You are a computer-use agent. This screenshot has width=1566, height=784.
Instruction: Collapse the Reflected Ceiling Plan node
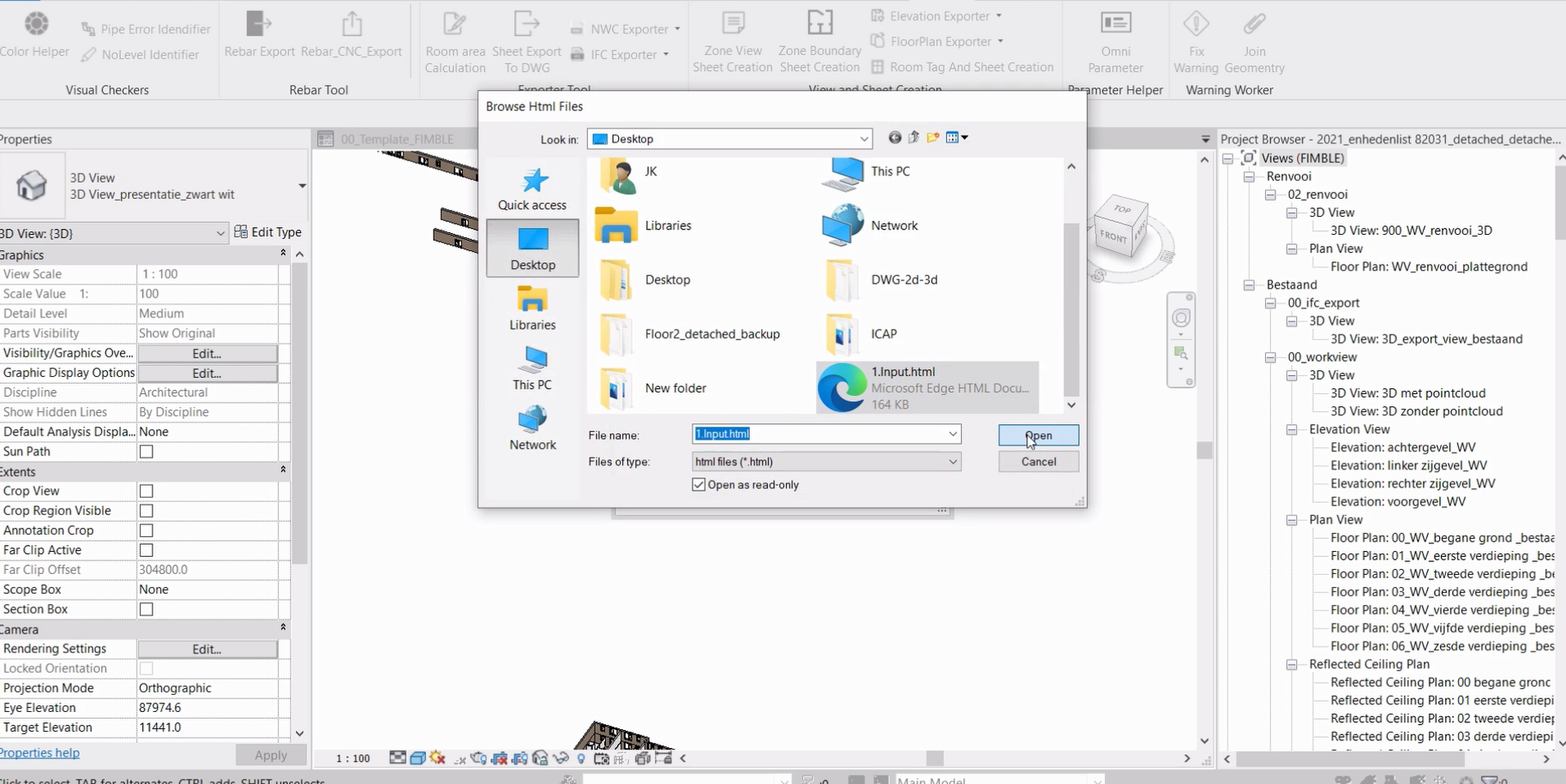[1292, 664]
